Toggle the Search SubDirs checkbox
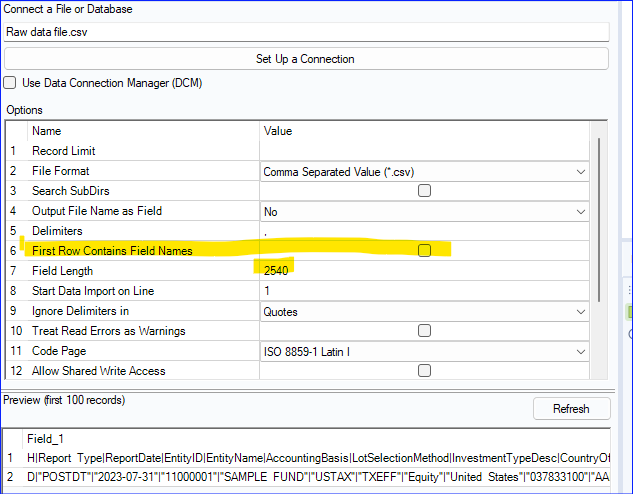This screenshot has height=494, width=633. [424, 191]
